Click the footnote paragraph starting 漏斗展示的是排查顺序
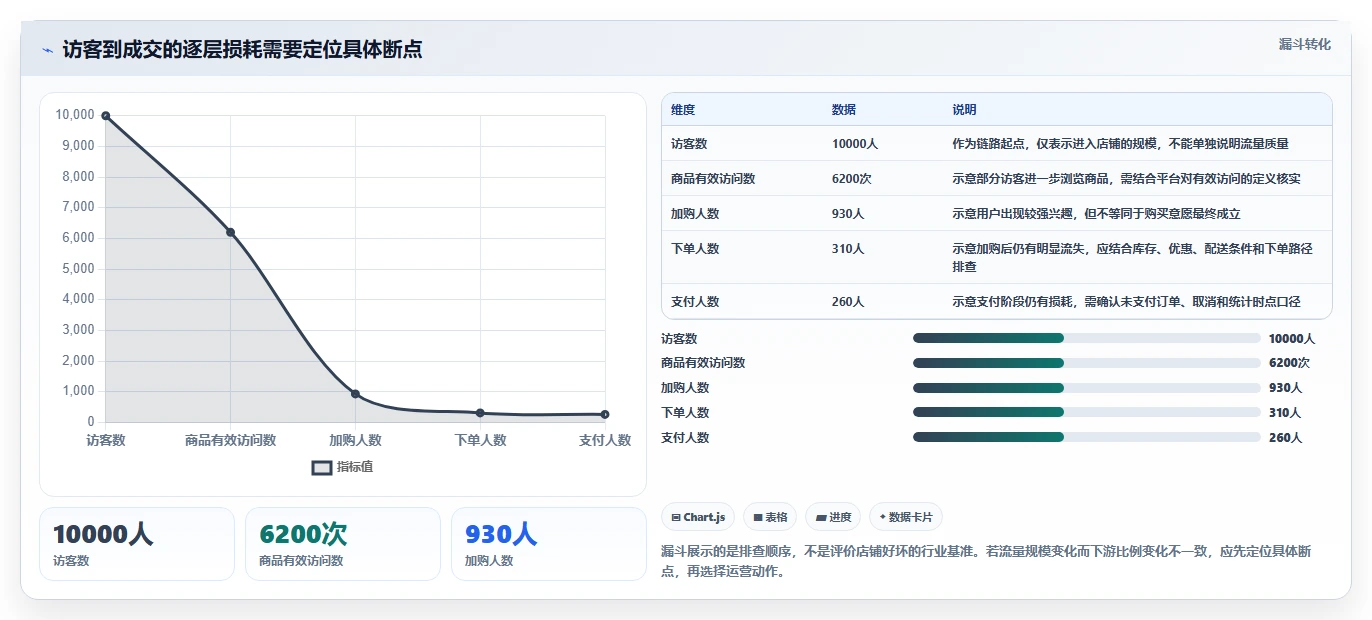The image size is (1372, 620). point(986,561)
